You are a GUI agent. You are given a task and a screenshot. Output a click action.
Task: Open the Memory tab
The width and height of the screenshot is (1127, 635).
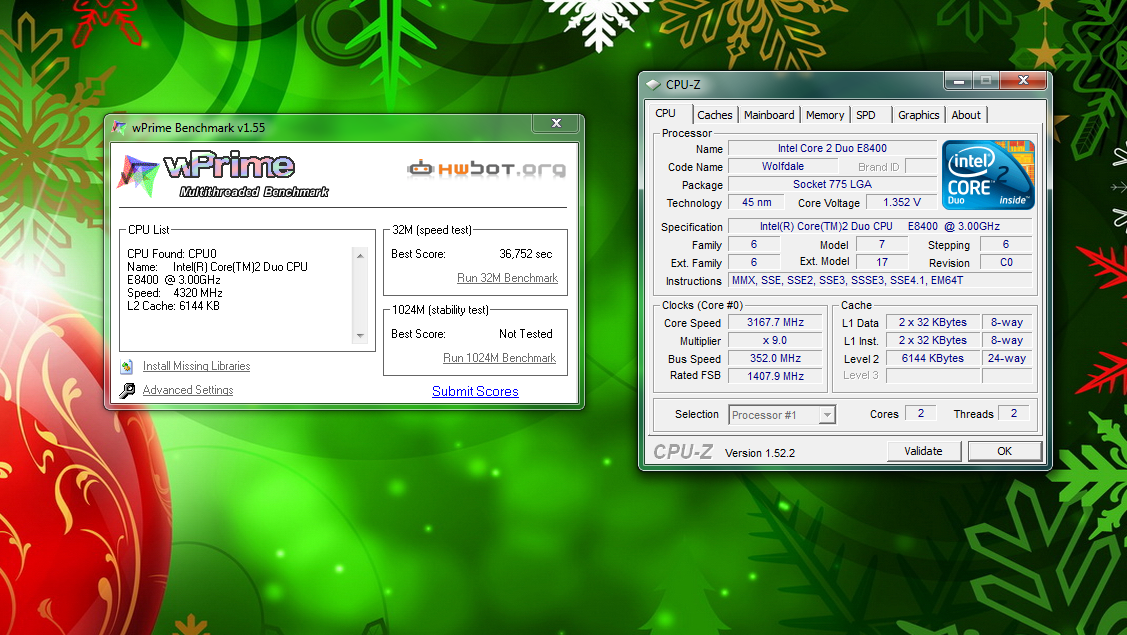tap(824, 115)
